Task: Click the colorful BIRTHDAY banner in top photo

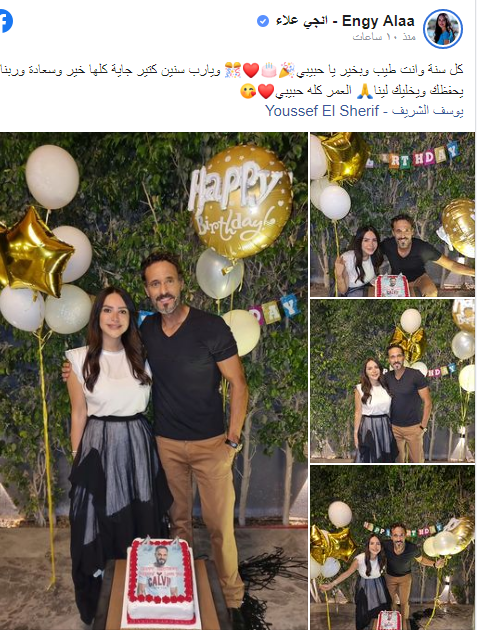Action: (413, 157)
